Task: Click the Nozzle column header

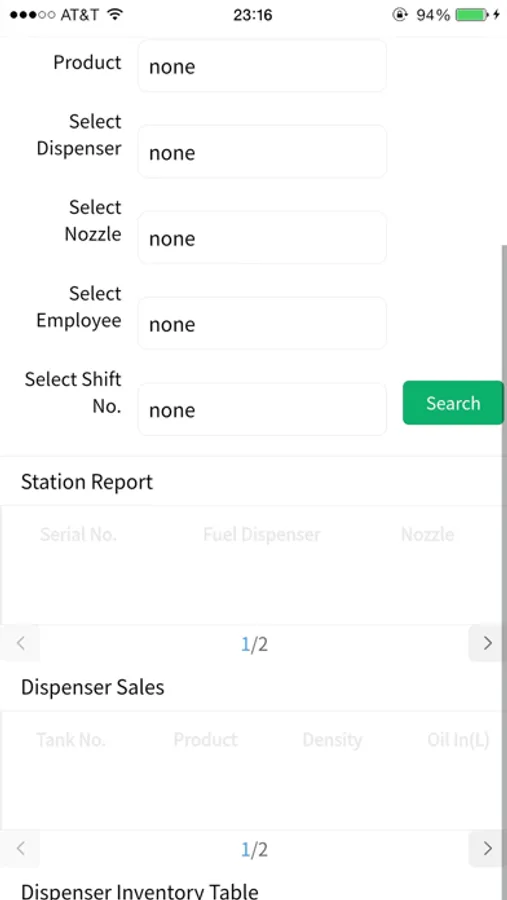Action: tap(427, 534)
